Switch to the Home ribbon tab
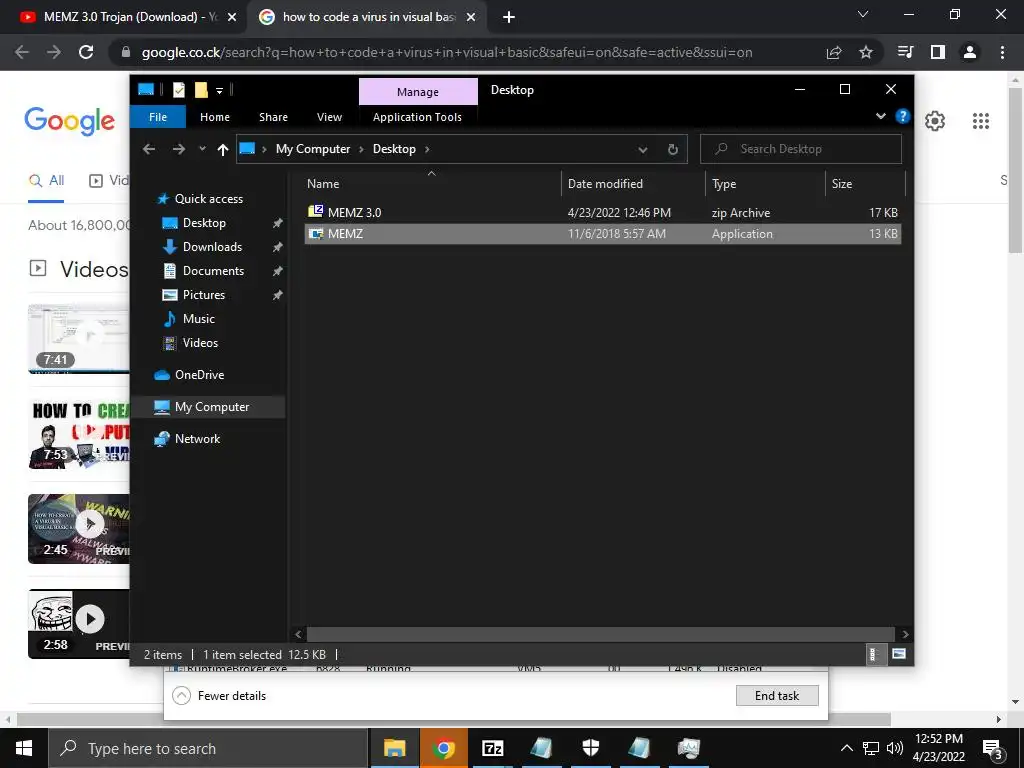The height and width of the screenshot is (768, 1024). coord(215,117)
